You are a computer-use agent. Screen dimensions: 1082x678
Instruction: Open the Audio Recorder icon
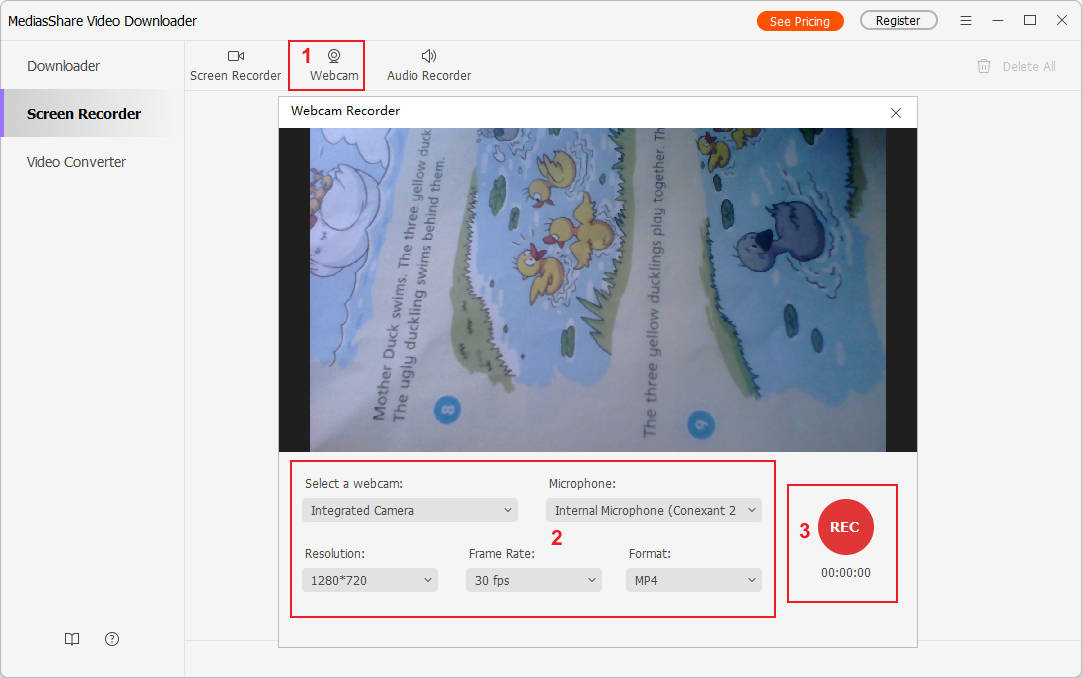point(429,57)
